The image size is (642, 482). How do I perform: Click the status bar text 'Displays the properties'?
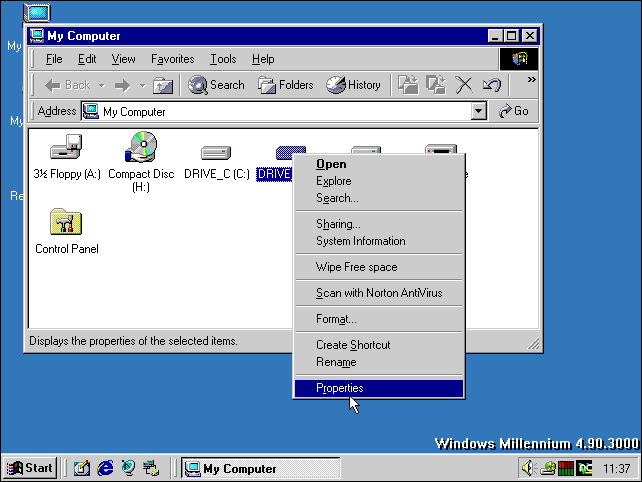pos(133,341)
